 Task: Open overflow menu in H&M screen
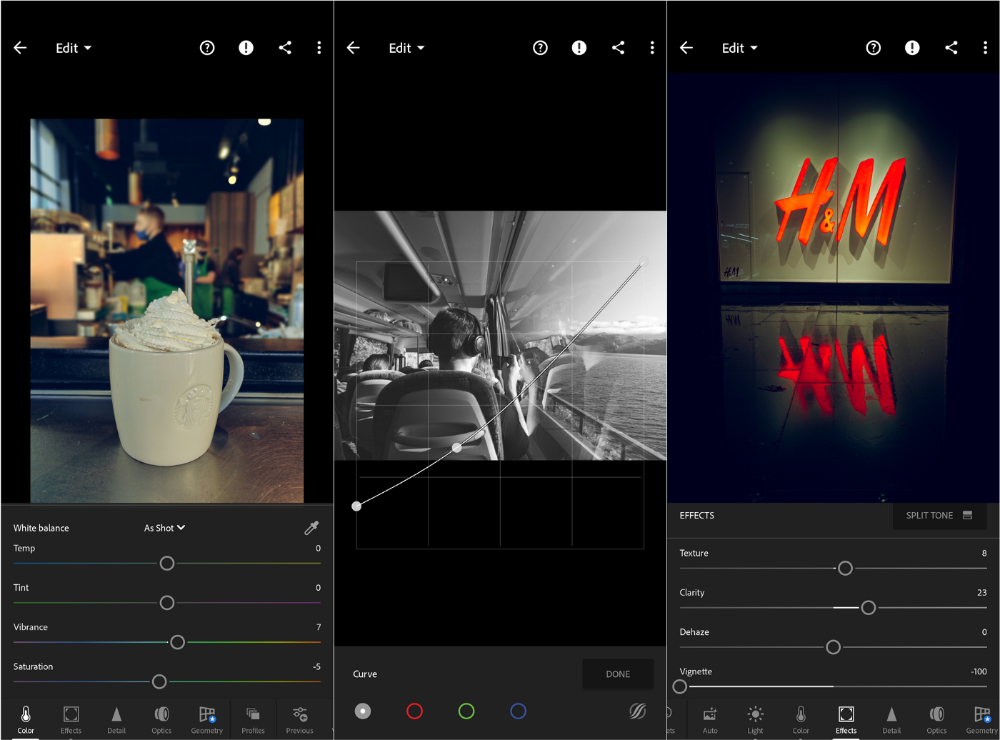(985, 48)
